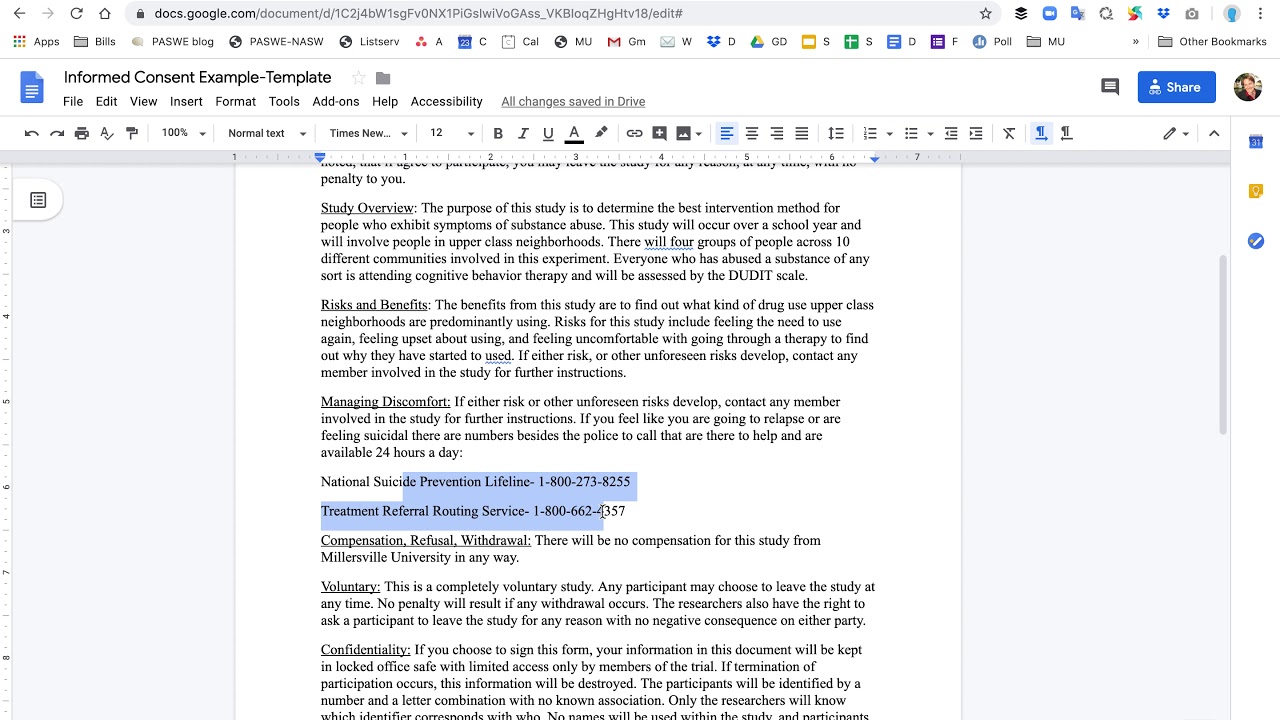Open the Normal text styles dropdown
The height and width of the screenshot is (720, 1280).
266,133
